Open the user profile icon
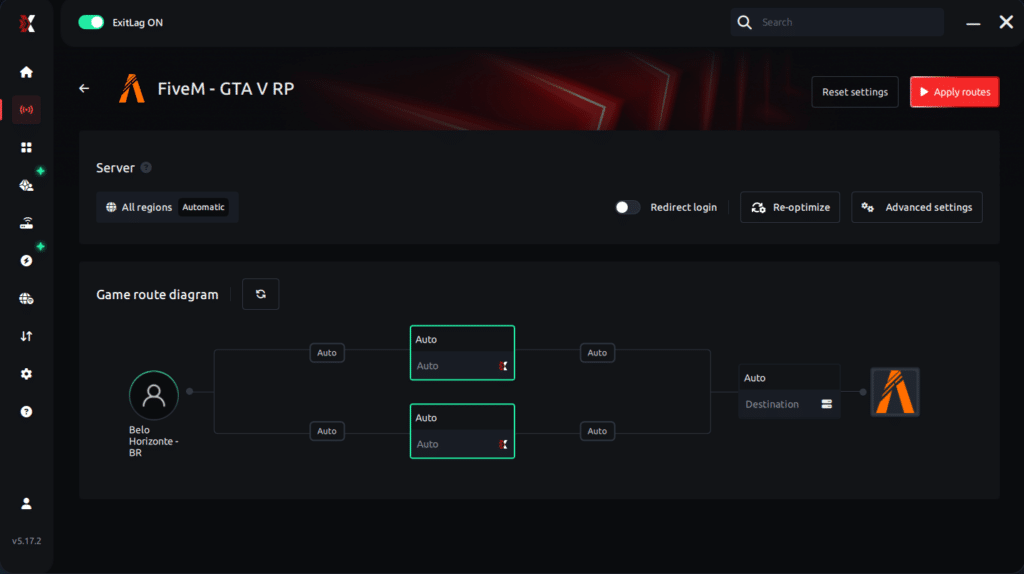This screenshot has width=1024, height=574. pos(26,503)
